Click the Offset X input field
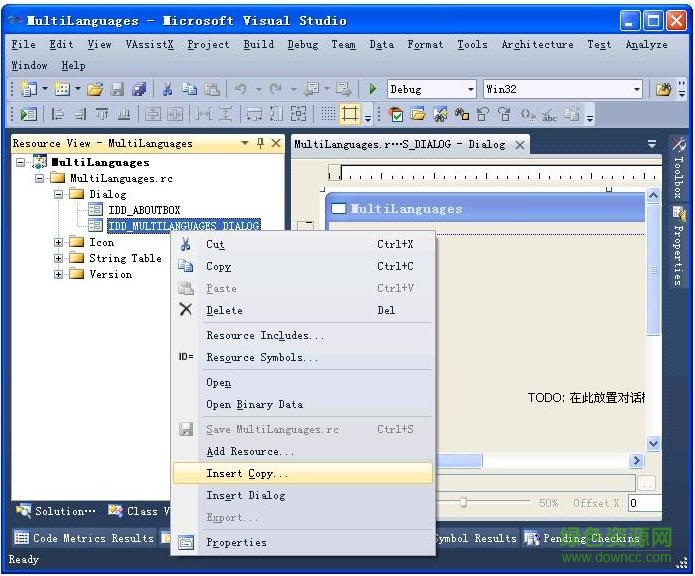 (644, 503)
